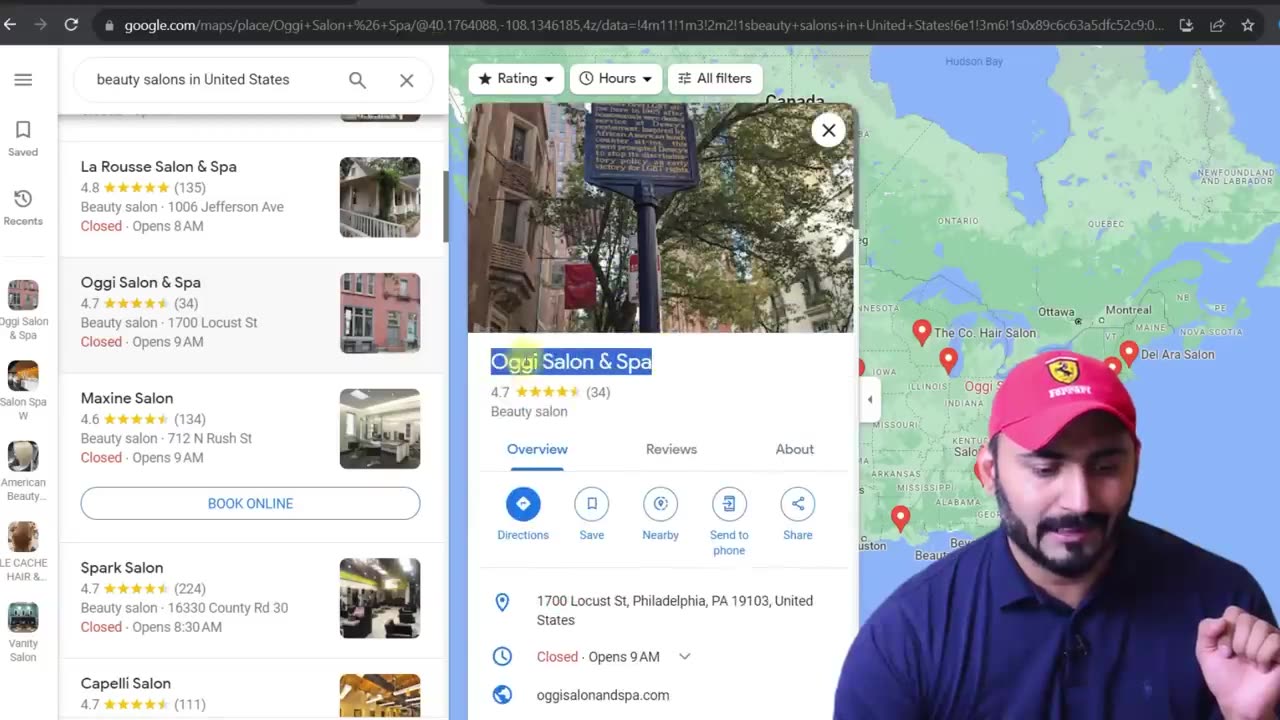Visit oggisalonandspa.com website link

tap(603, 695)
